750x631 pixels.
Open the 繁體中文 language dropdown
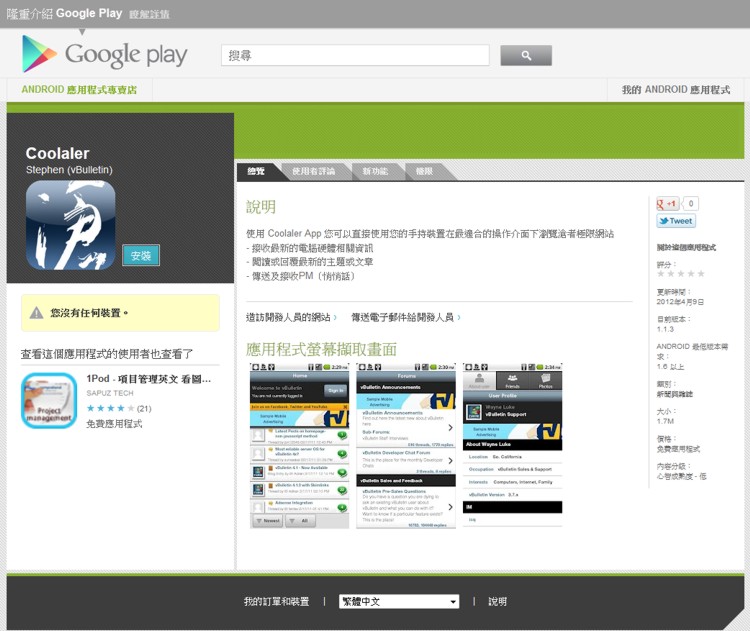tap(399, 601)
